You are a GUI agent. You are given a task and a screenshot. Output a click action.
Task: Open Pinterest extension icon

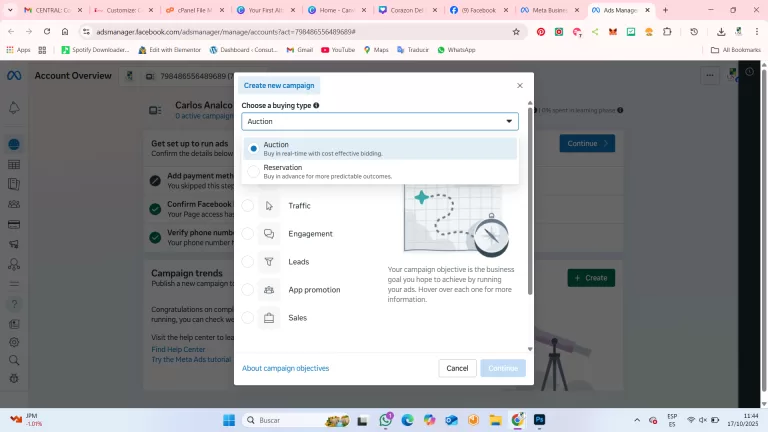[541, 32]
